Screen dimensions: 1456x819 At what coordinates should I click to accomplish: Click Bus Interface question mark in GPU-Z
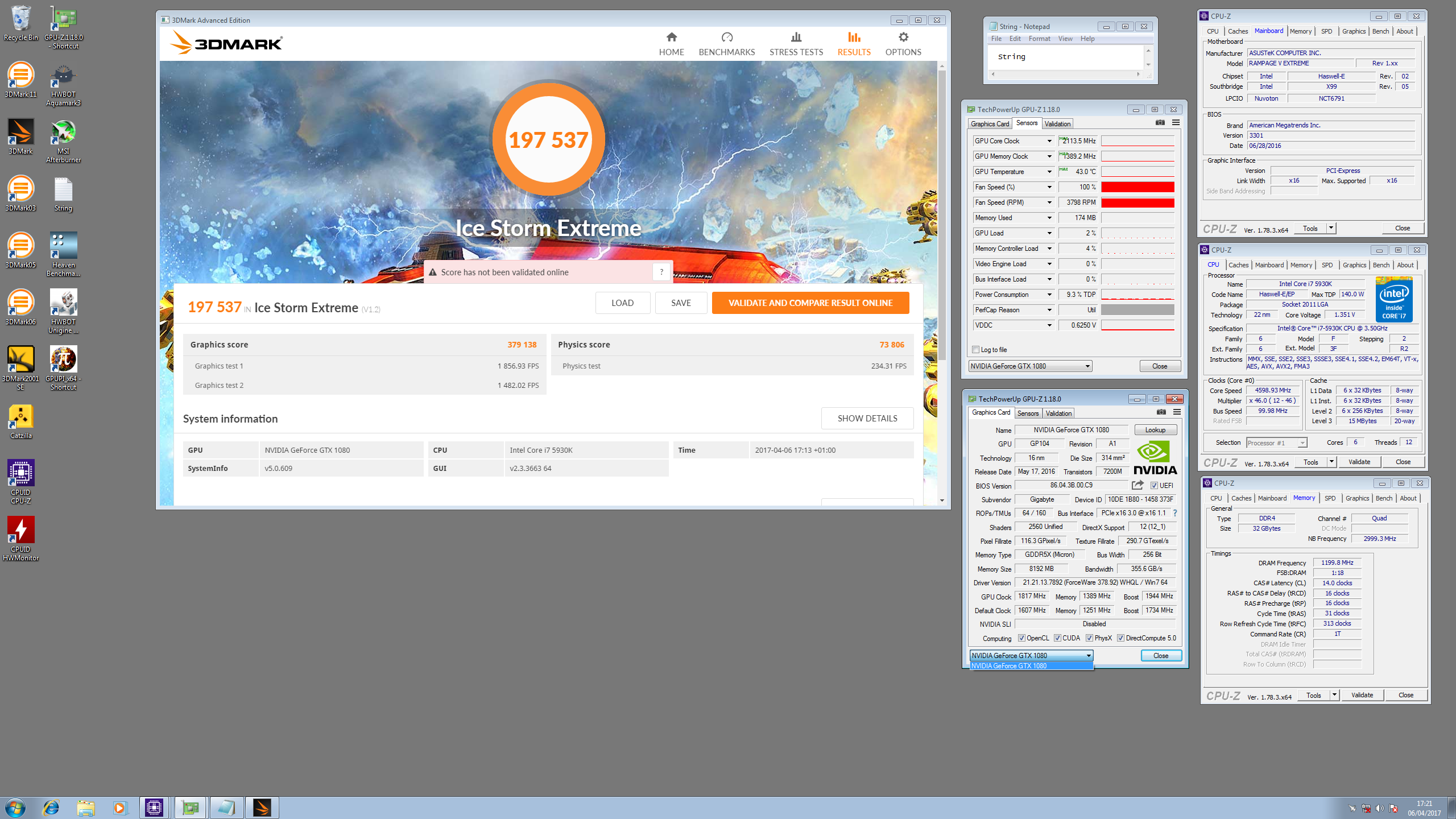(x=1174, y=513)
